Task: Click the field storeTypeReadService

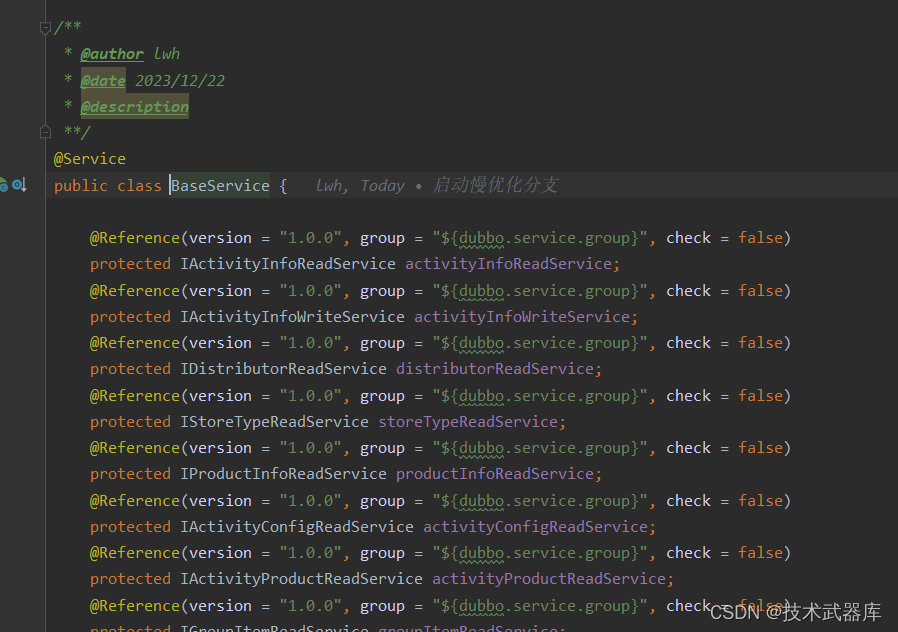Action: click(x=468, y=422)
